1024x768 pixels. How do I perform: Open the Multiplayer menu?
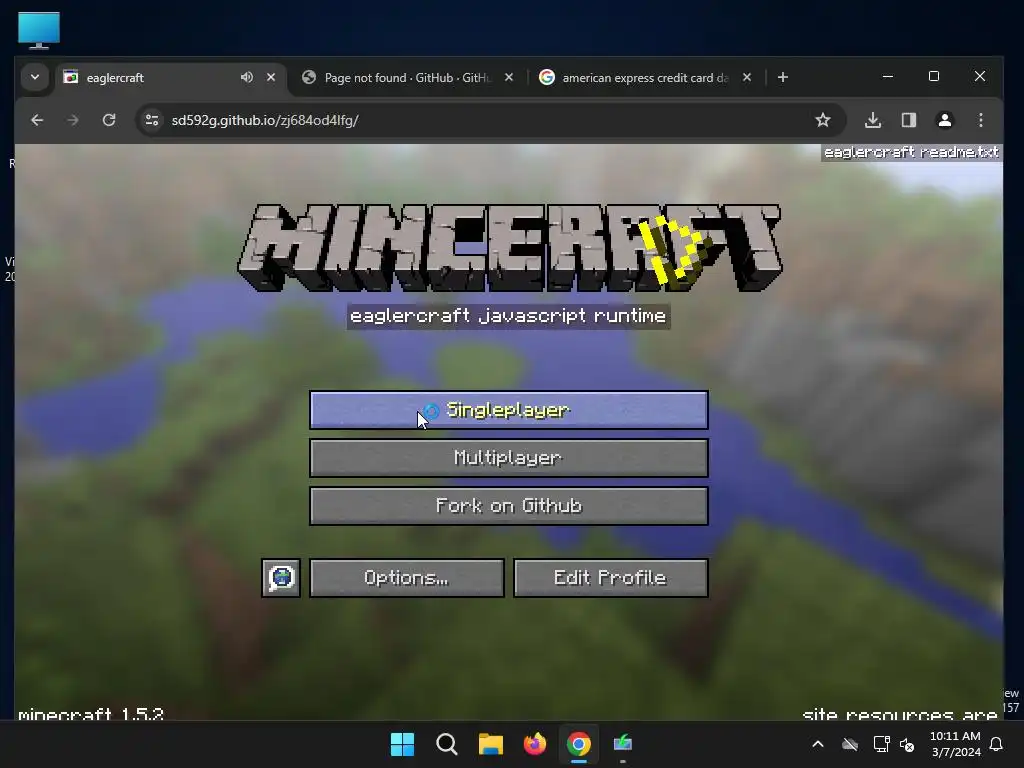click(509, 458)
